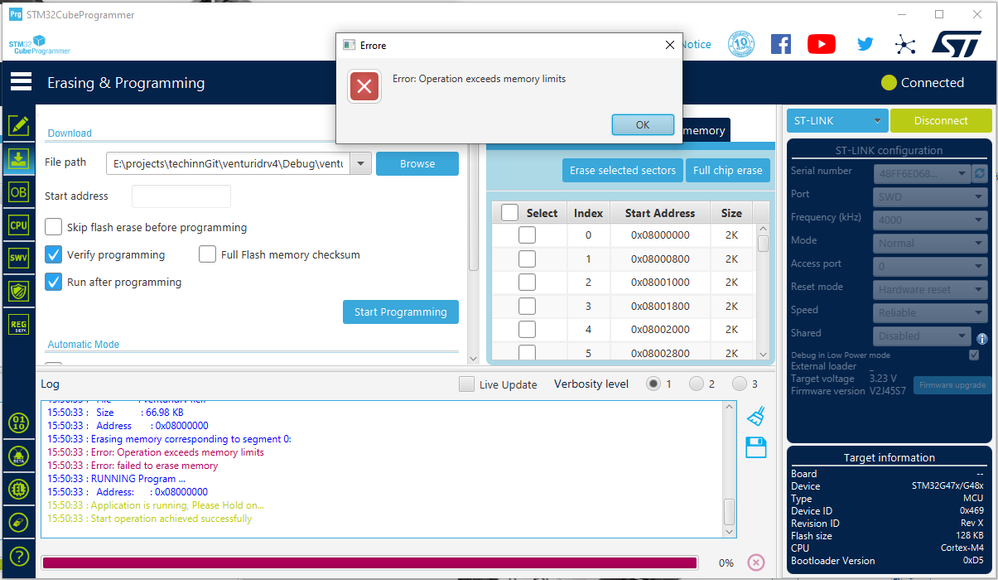Select the Erasing & Programming download icon
The image size is (998, 580).
(x=18, y=159)
